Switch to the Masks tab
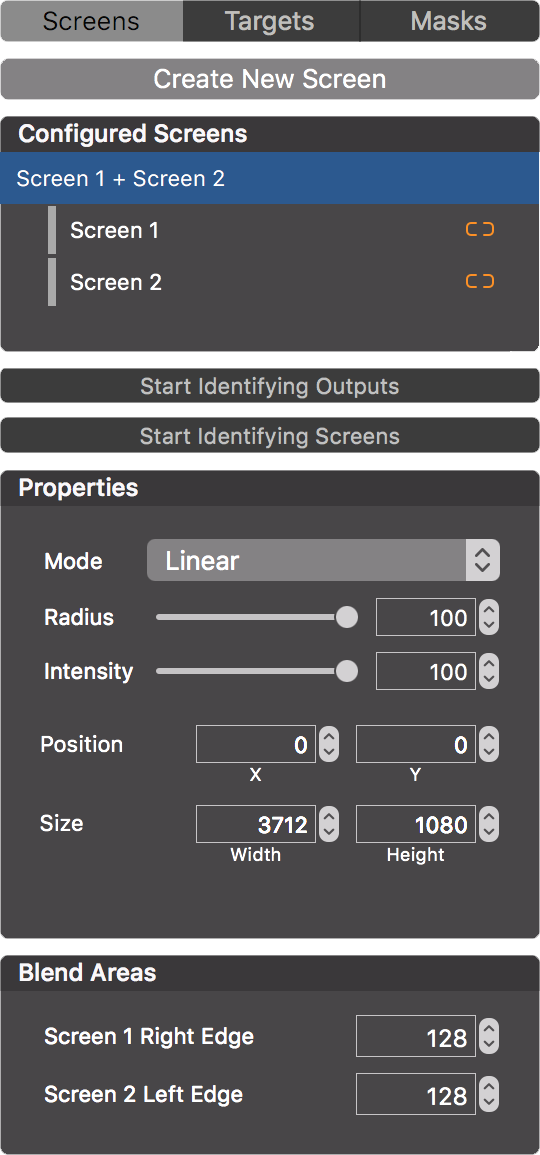 (449, 21)
